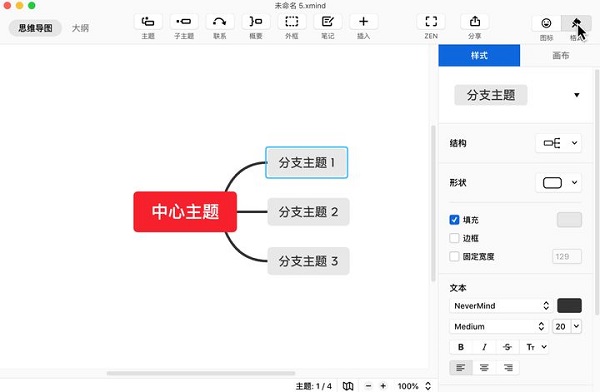Switch to the 样式 style tab
The height and width of the screenshot is (392, 600).
pos(479,56)
